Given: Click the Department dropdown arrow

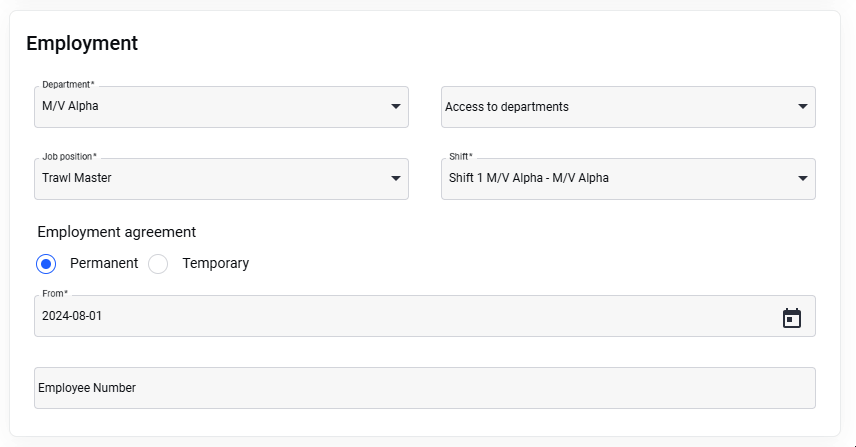Looking at the screenshot, I should coord(396,106).
